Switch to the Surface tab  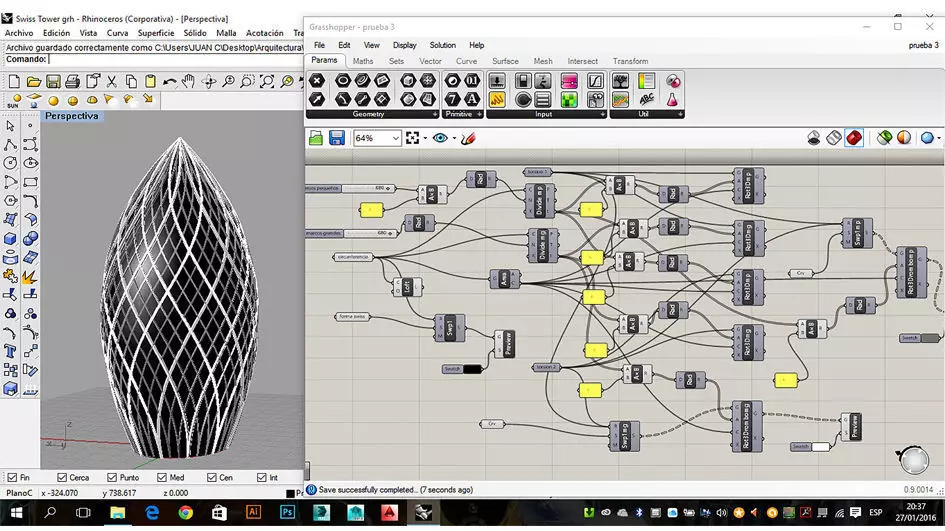[x=505, y=61]
